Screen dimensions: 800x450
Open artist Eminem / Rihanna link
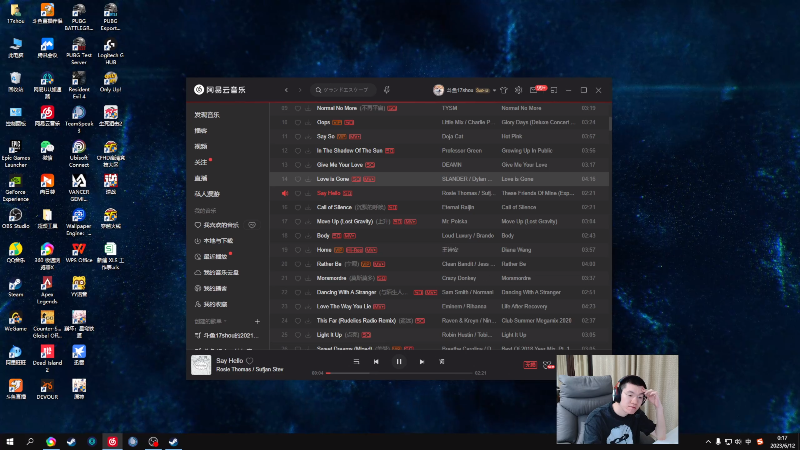(x=464, y=307)
